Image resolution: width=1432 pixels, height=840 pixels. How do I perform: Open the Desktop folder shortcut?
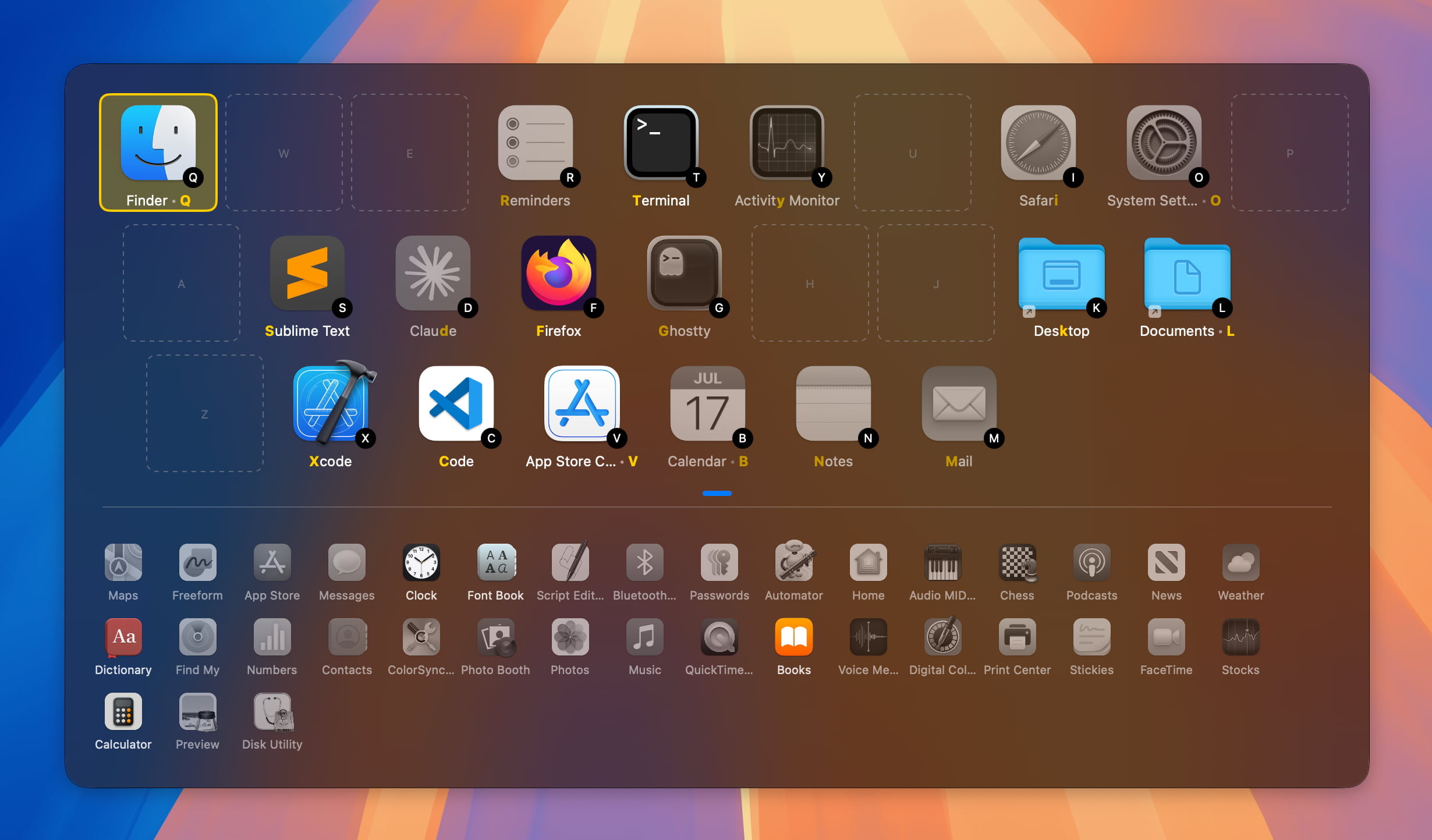(1061, 275)
